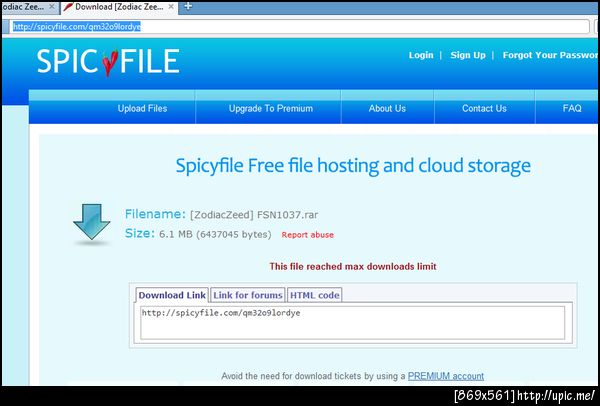Click the download link text box
600x406 pixels.
[352, 323]
